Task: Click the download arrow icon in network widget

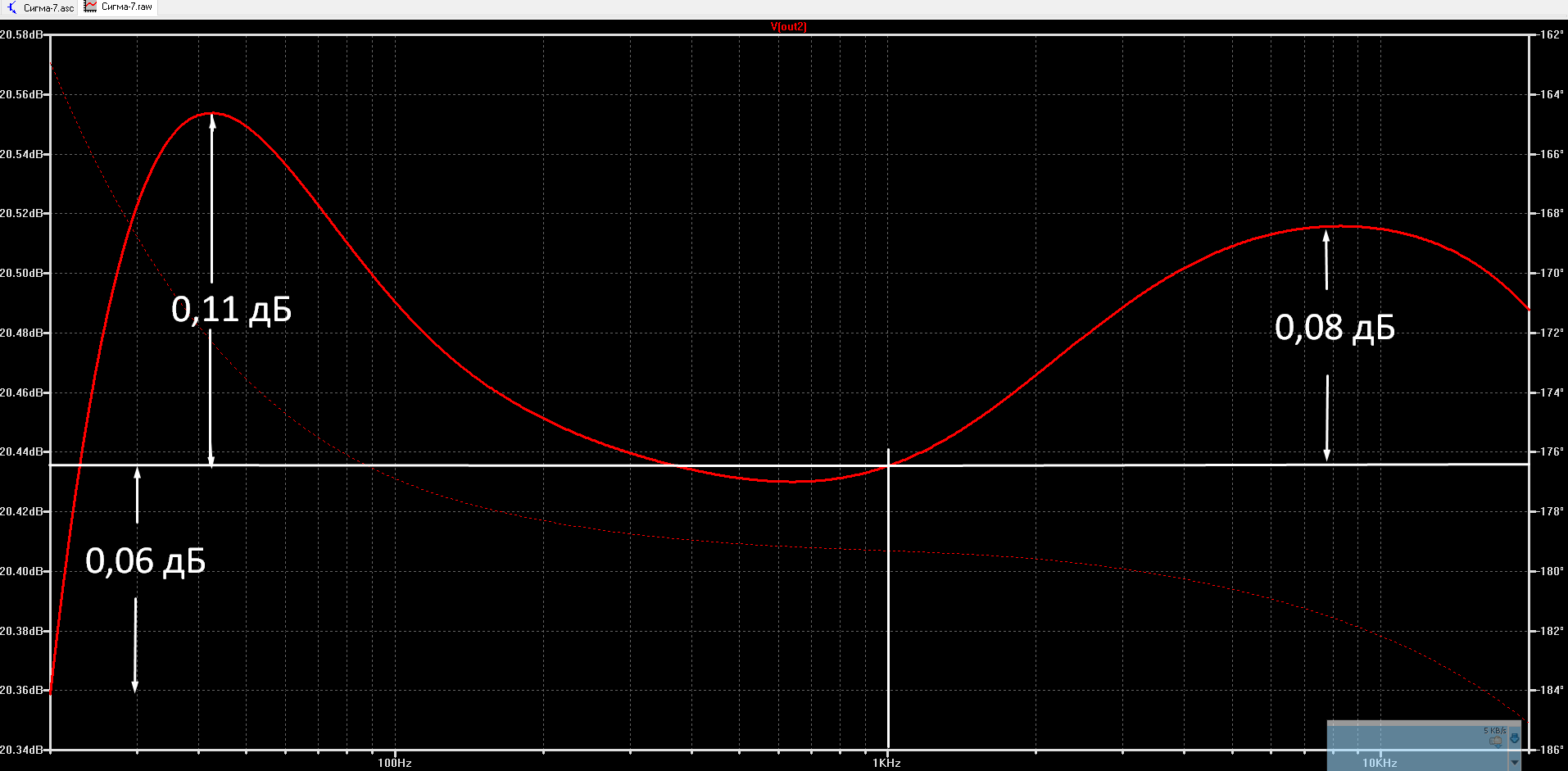Action: (1515, 738)
